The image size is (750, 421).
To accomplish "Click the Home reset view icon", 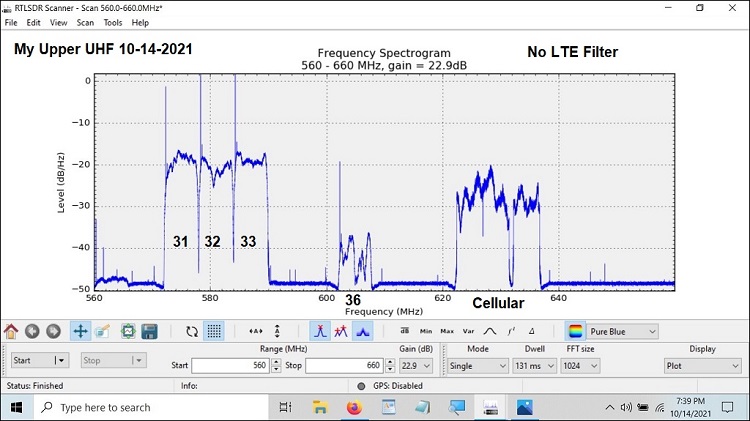I will [x=12, y=331].
